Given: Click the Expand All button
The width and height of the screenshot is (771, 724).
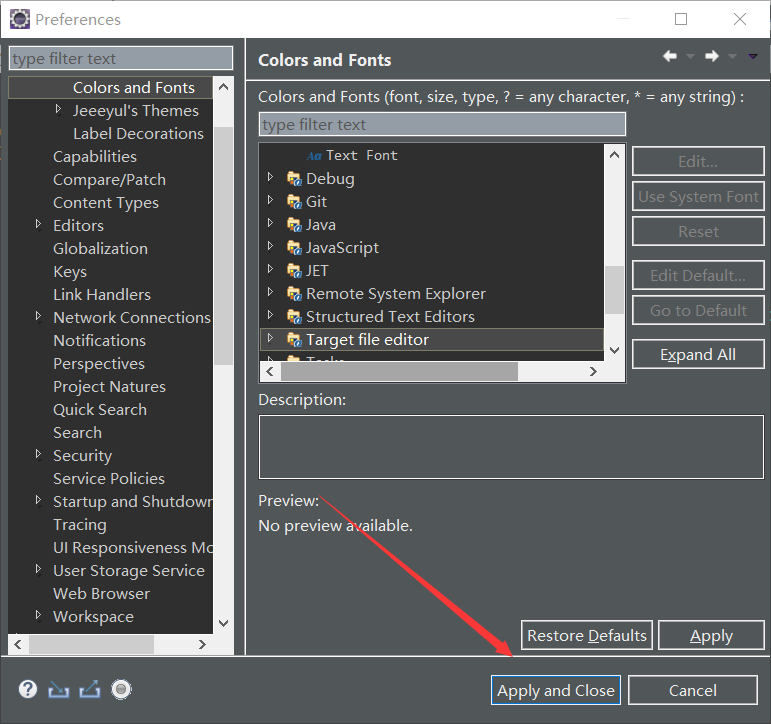Looking at the screenshot, I should pos(698,354).
